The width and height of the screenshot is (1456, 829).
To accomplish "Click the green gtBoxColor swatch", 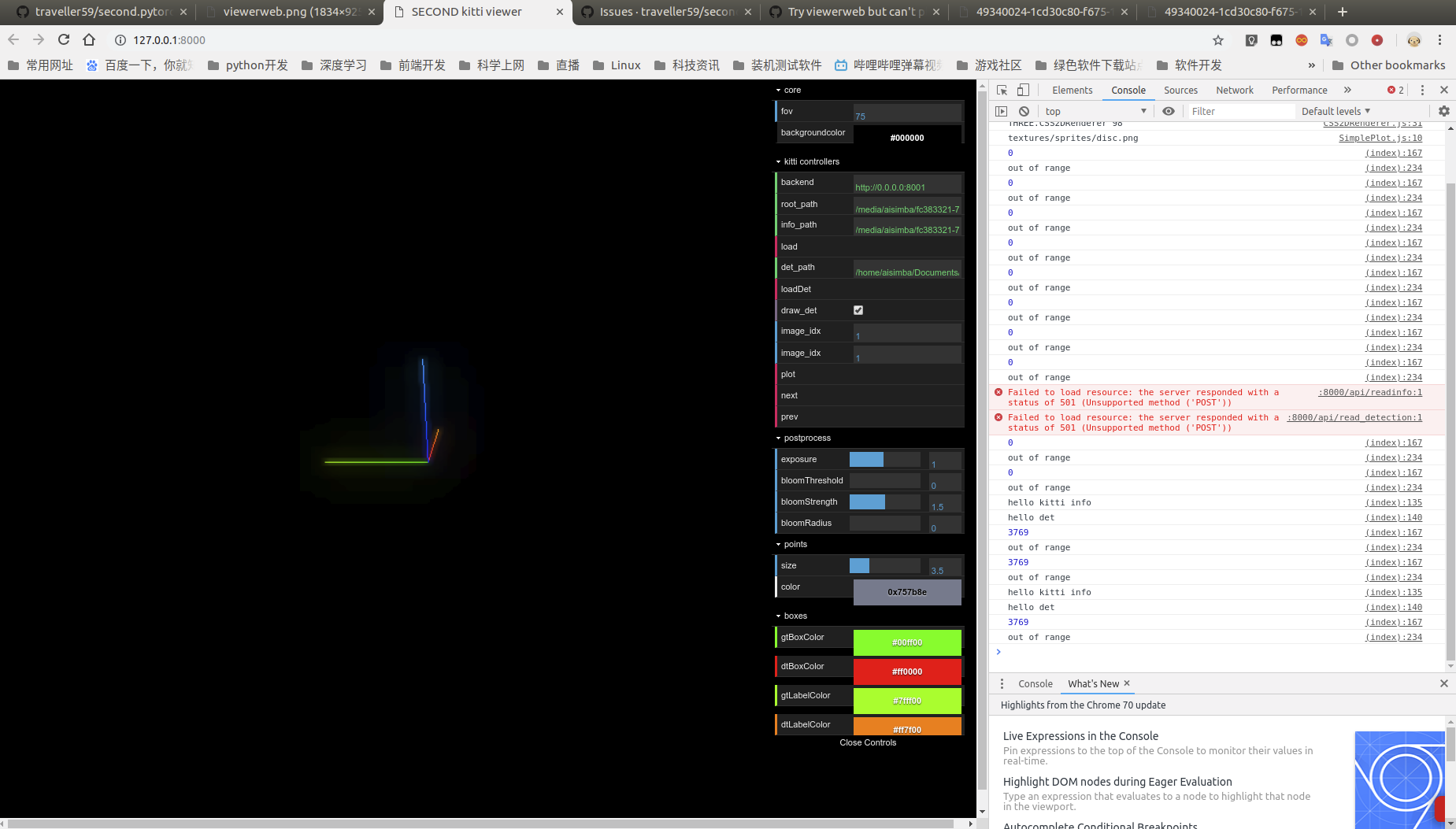I will [907, 642].
